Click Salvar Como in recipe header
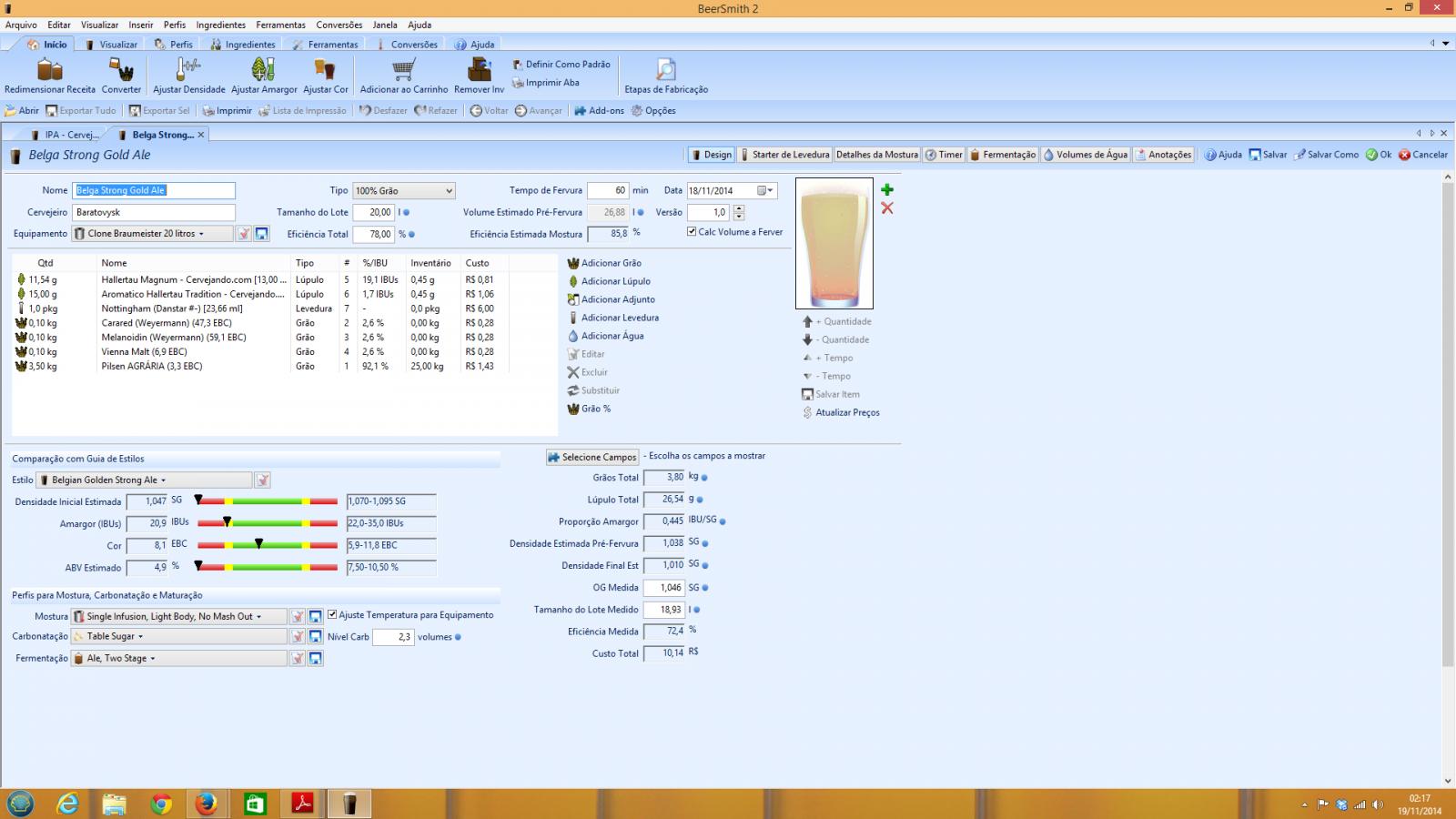The image size is (1456, 819). tap(1326, 155)
